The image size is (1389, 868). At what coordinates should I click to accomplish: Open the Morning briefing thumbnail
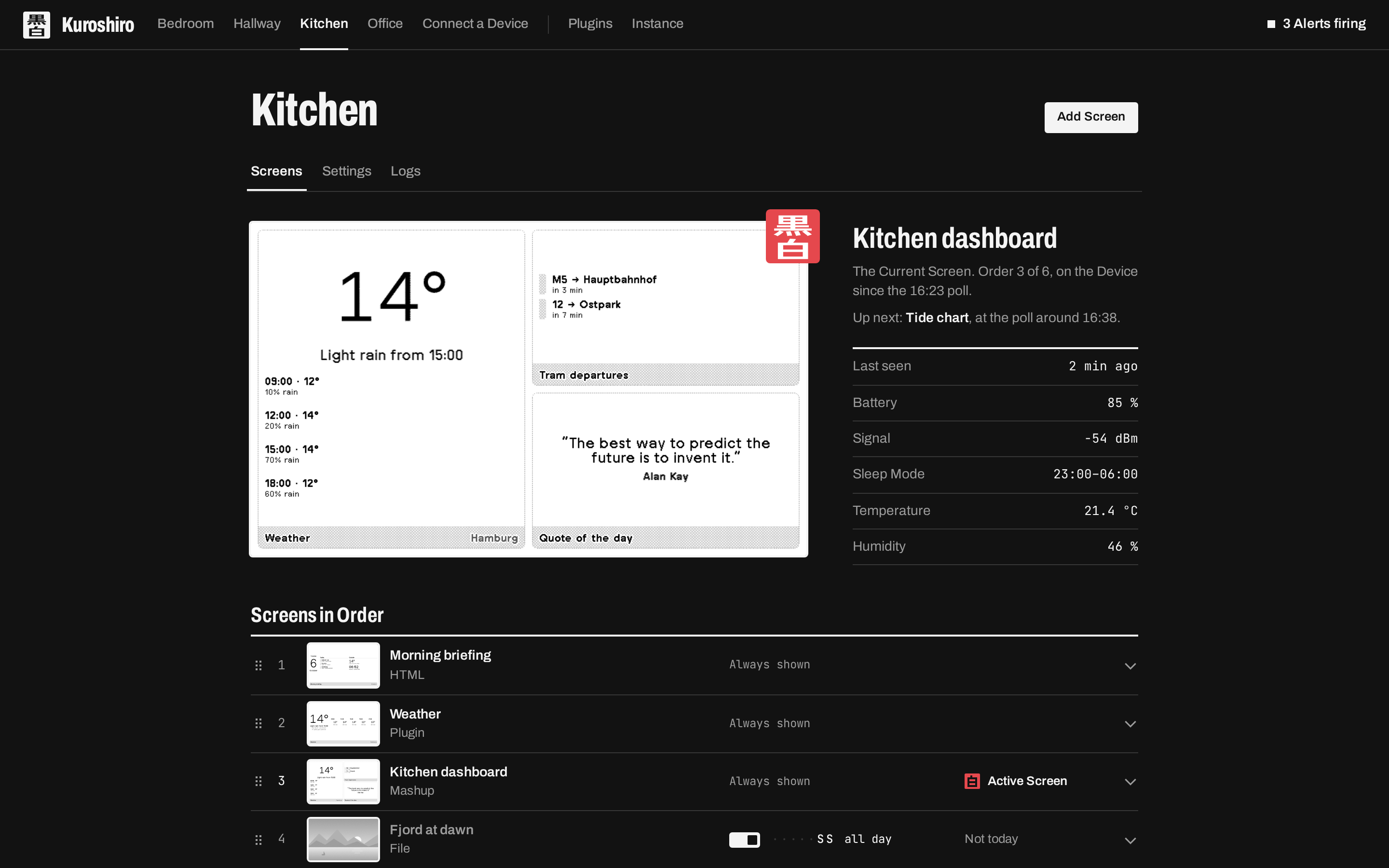(342, 665)
